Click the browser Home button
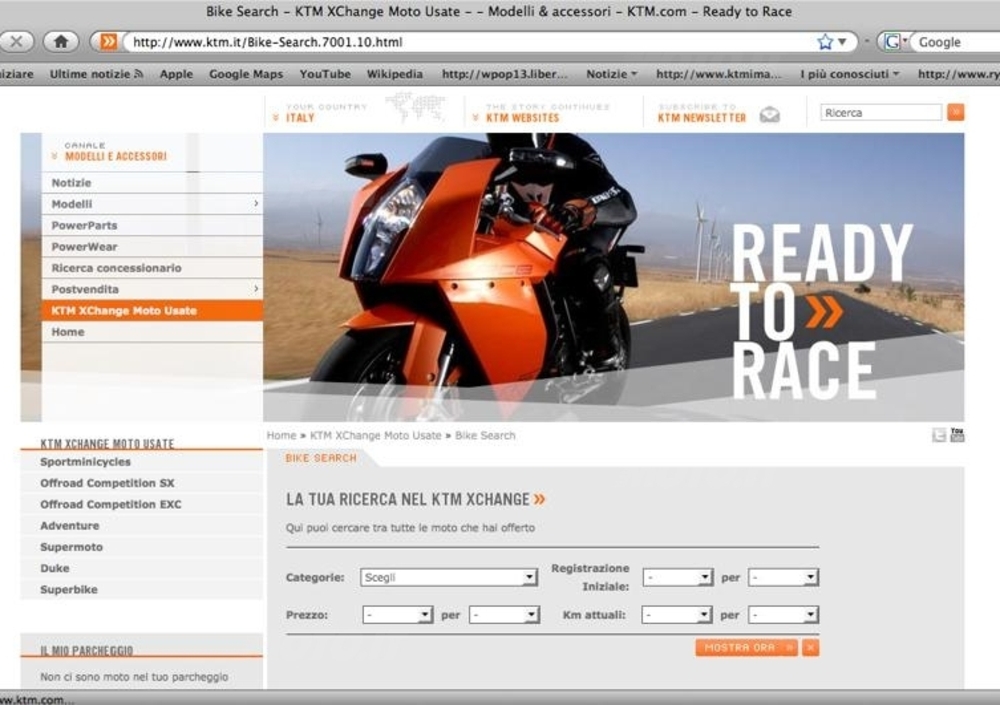 click(x=61, y=42)
